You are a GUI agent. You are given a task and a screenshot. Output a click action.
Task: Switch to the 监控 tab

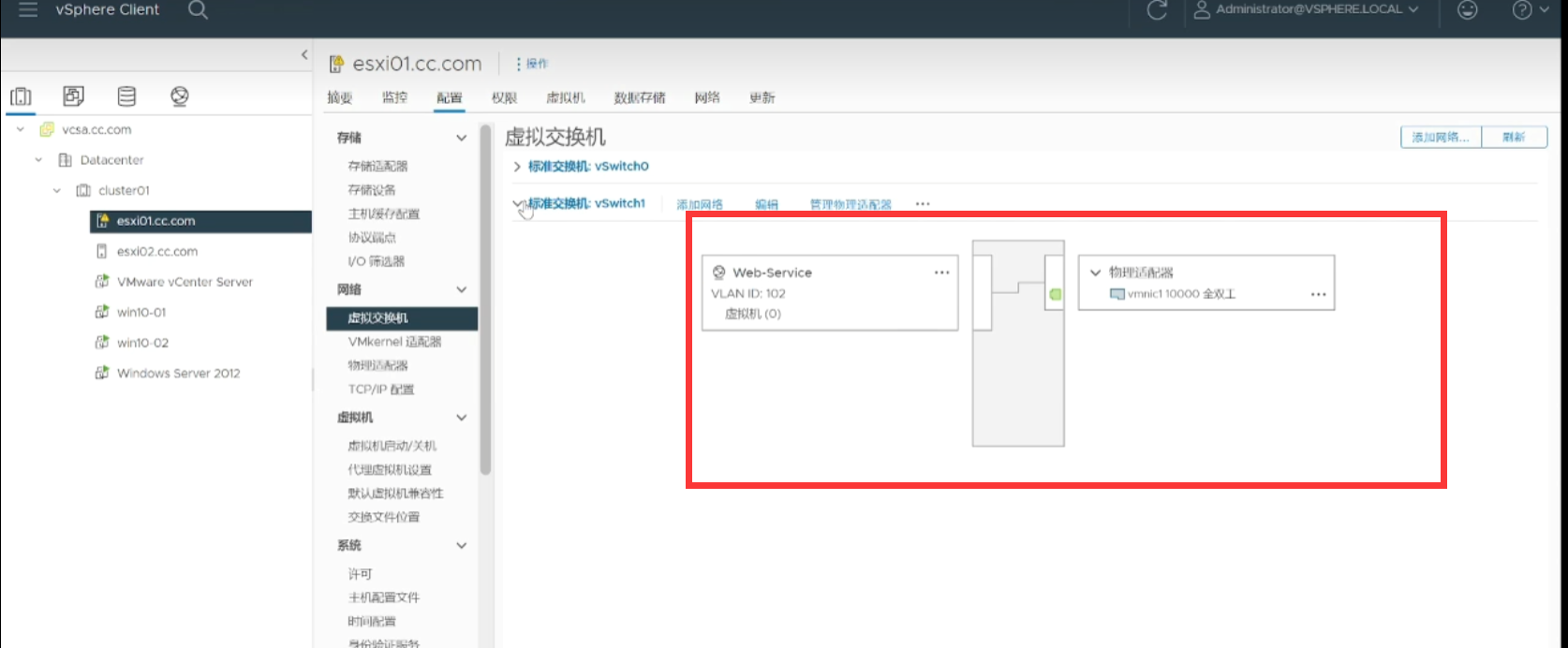coord(394,97)
